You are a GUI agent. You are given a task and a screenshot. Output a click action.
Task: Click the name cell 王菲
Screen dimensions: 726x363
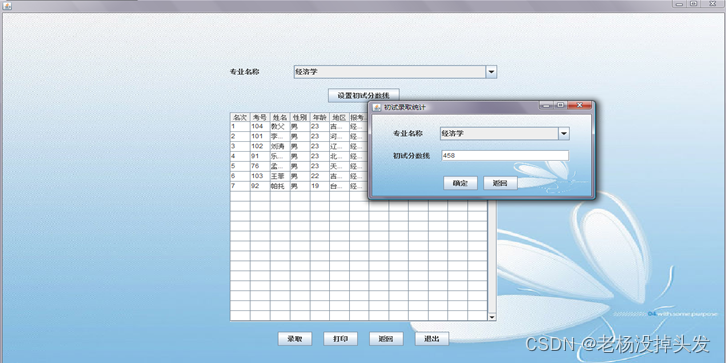pos(280,176)
